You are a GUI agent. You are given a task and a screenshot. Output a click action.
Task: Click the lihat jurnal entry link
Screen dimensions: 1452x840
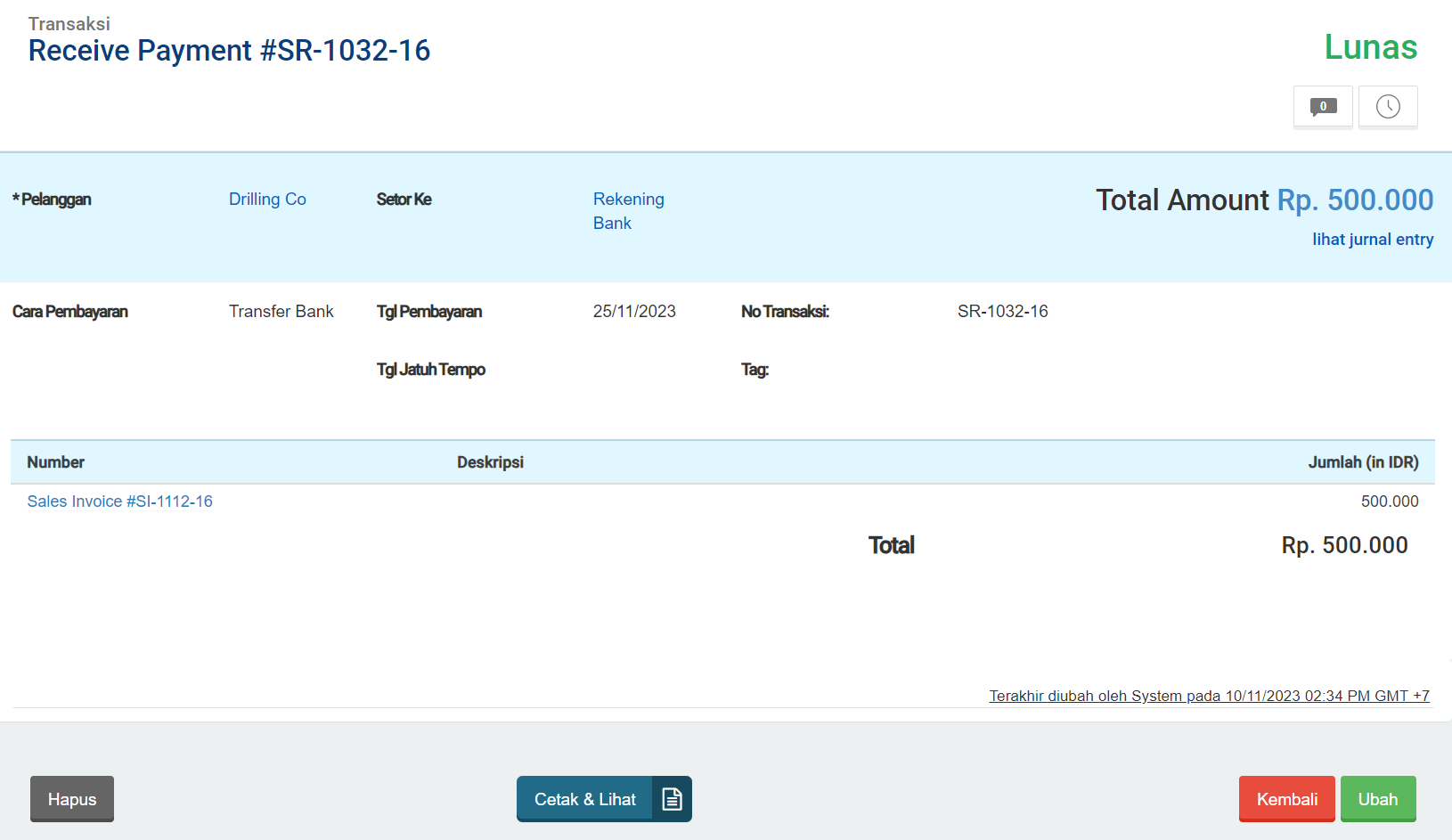[1372, 240]
